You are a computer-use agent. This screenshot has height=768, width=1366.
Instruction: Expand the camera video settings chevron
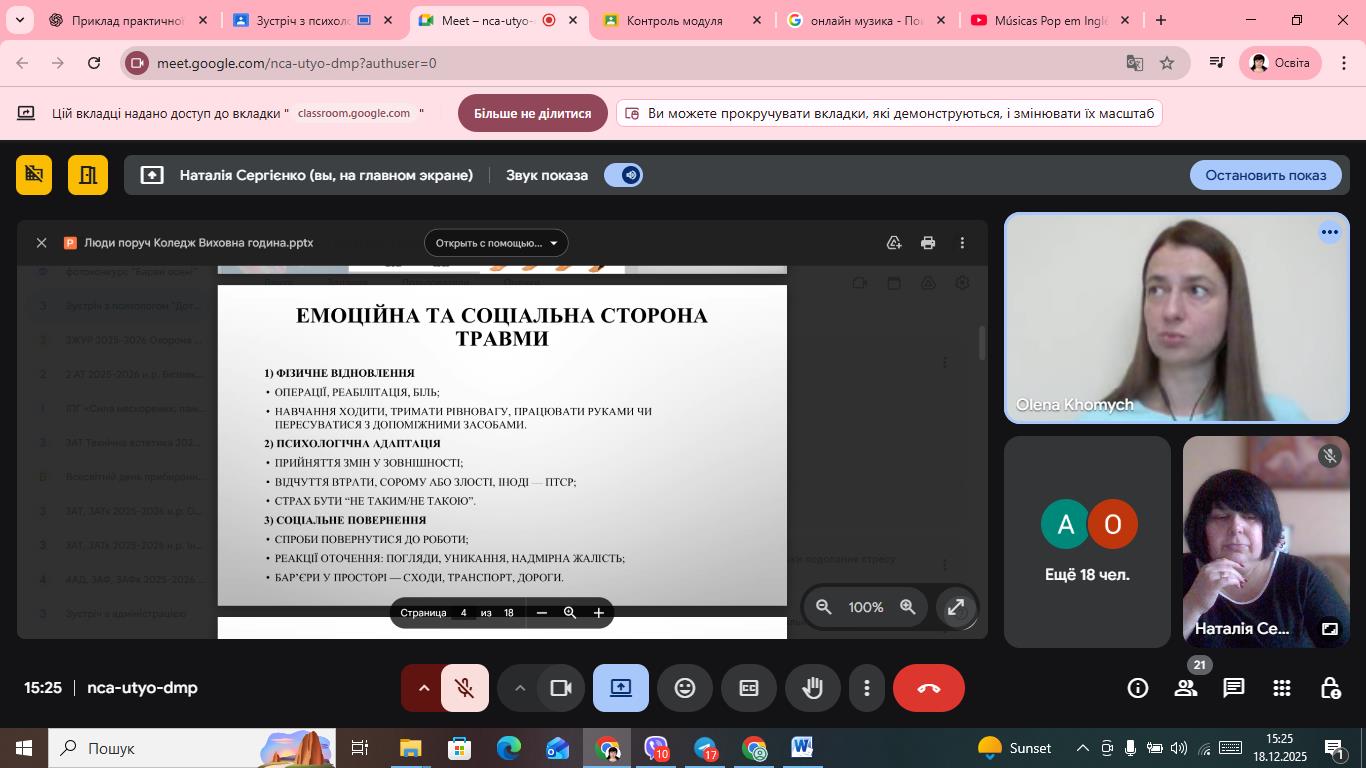(519, 688)
